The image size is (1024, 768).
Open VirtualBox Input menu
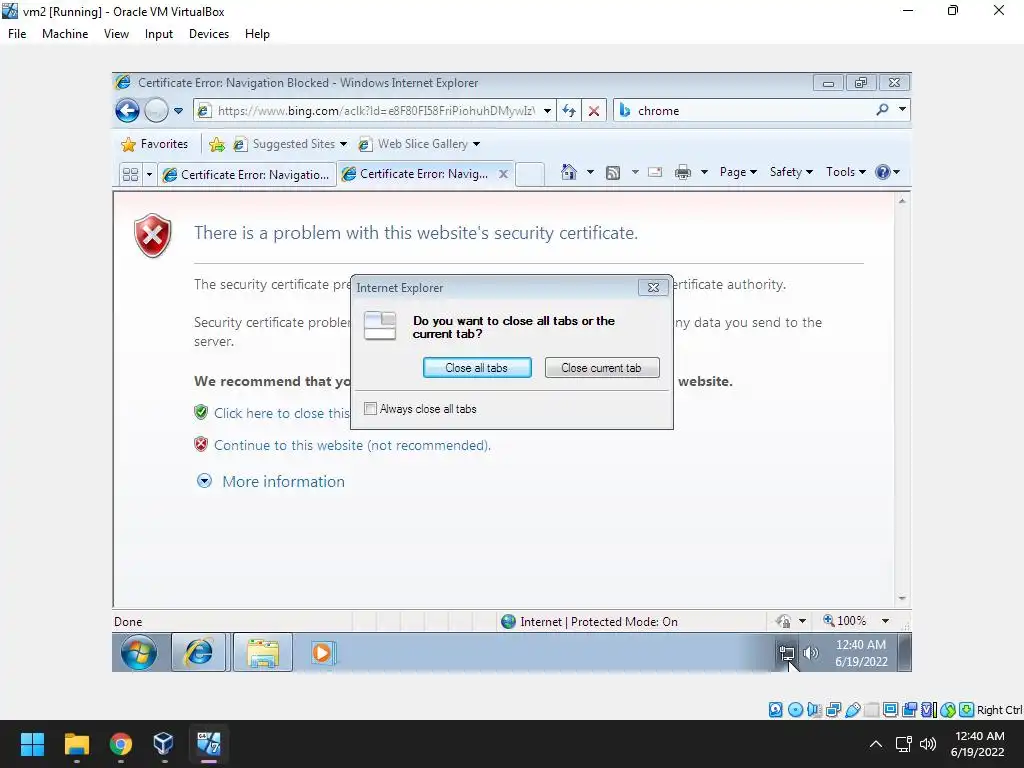(159, 34)
